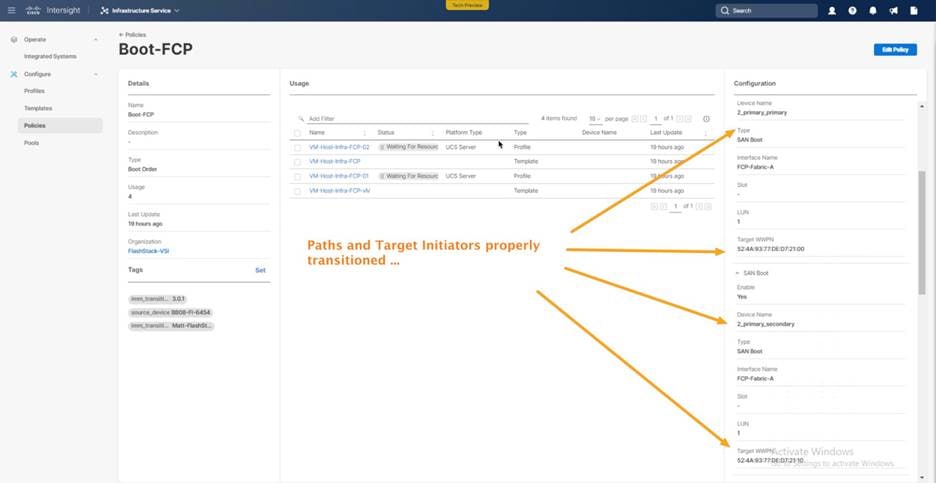Toggle select-all checkbox in Usage table
Image resolution: width=936 pixels, height=483 pixels.
tap(297, 133)
